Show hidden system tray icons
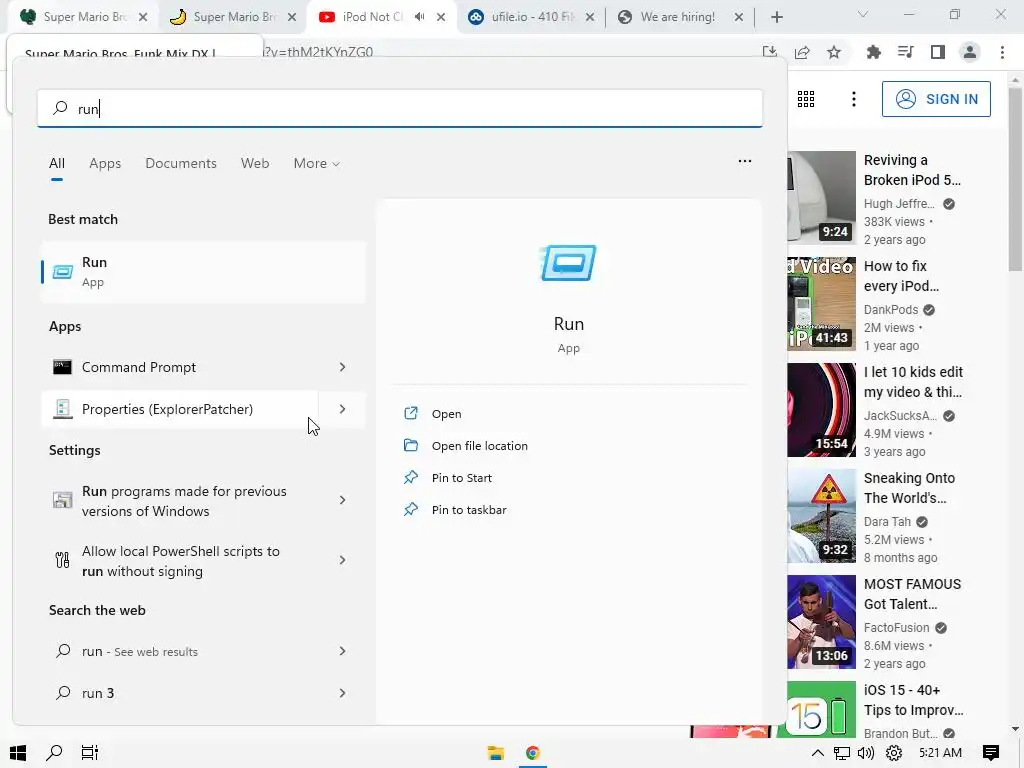 click(x=817, y=752)
